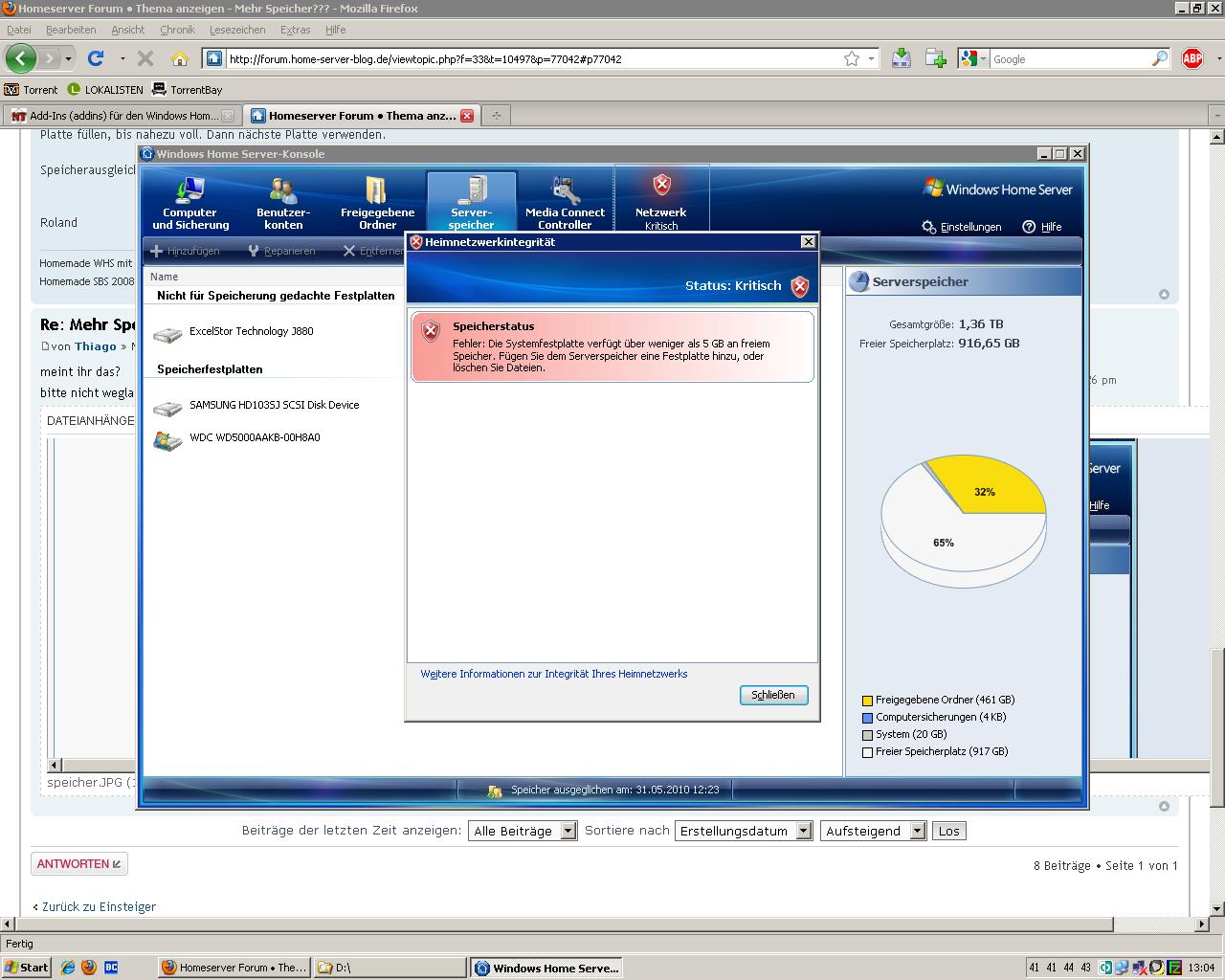1225x980 pixels.
Task: Open Hilfe in Home Server console
Action: coord(1042,227)
